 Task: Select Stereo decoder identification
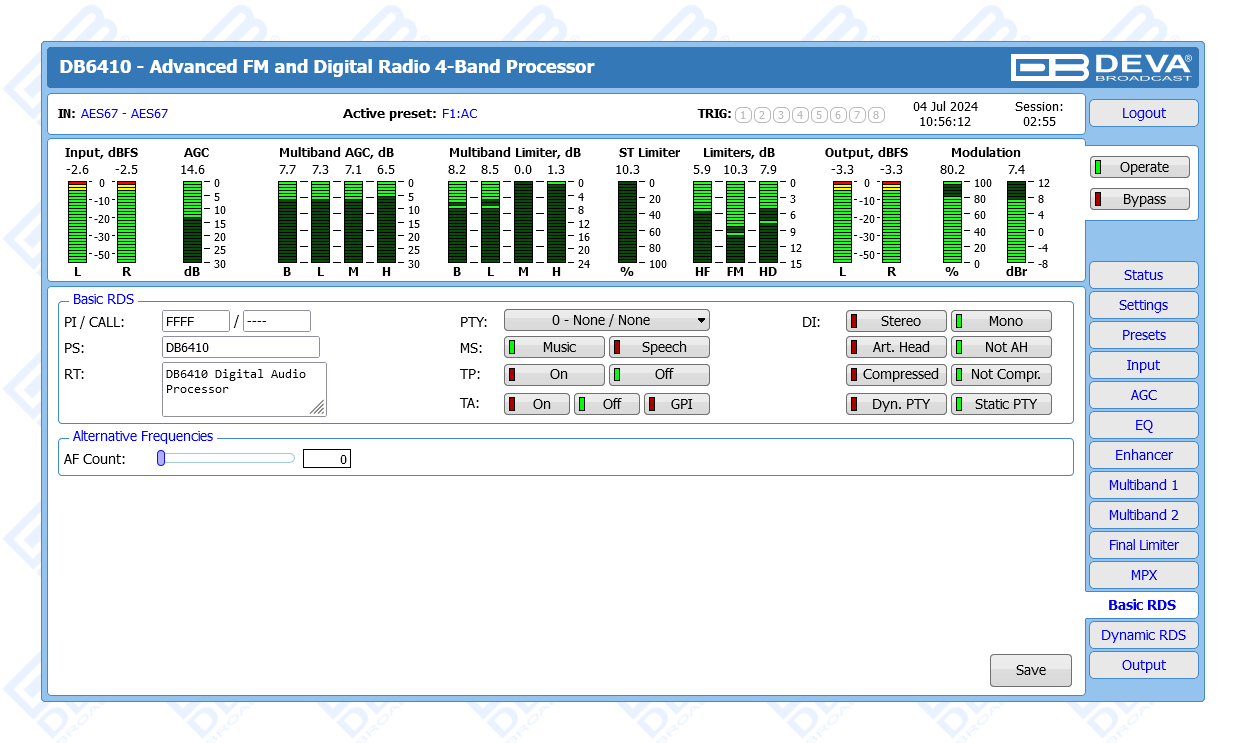pos(897,321)
